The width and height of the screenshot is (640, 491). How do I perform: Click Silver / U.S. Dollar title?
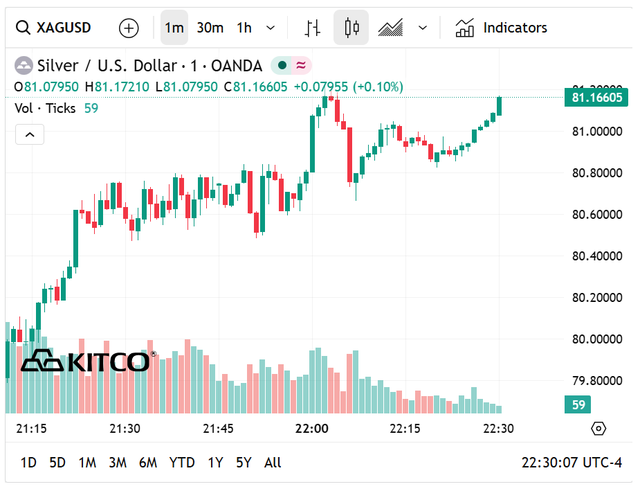click(107, 66)
